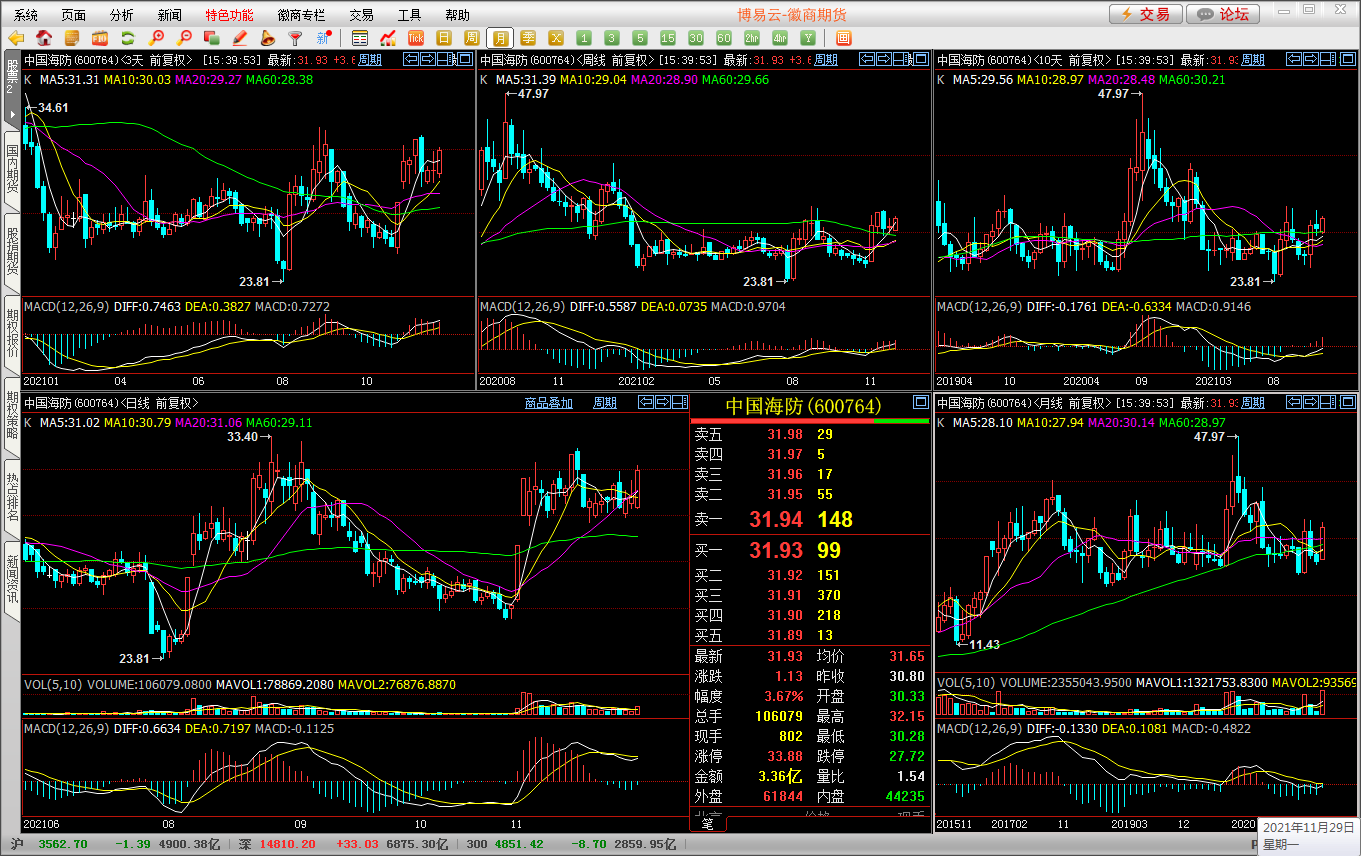Click the 商品叠加 link

(x=549, y=403)
